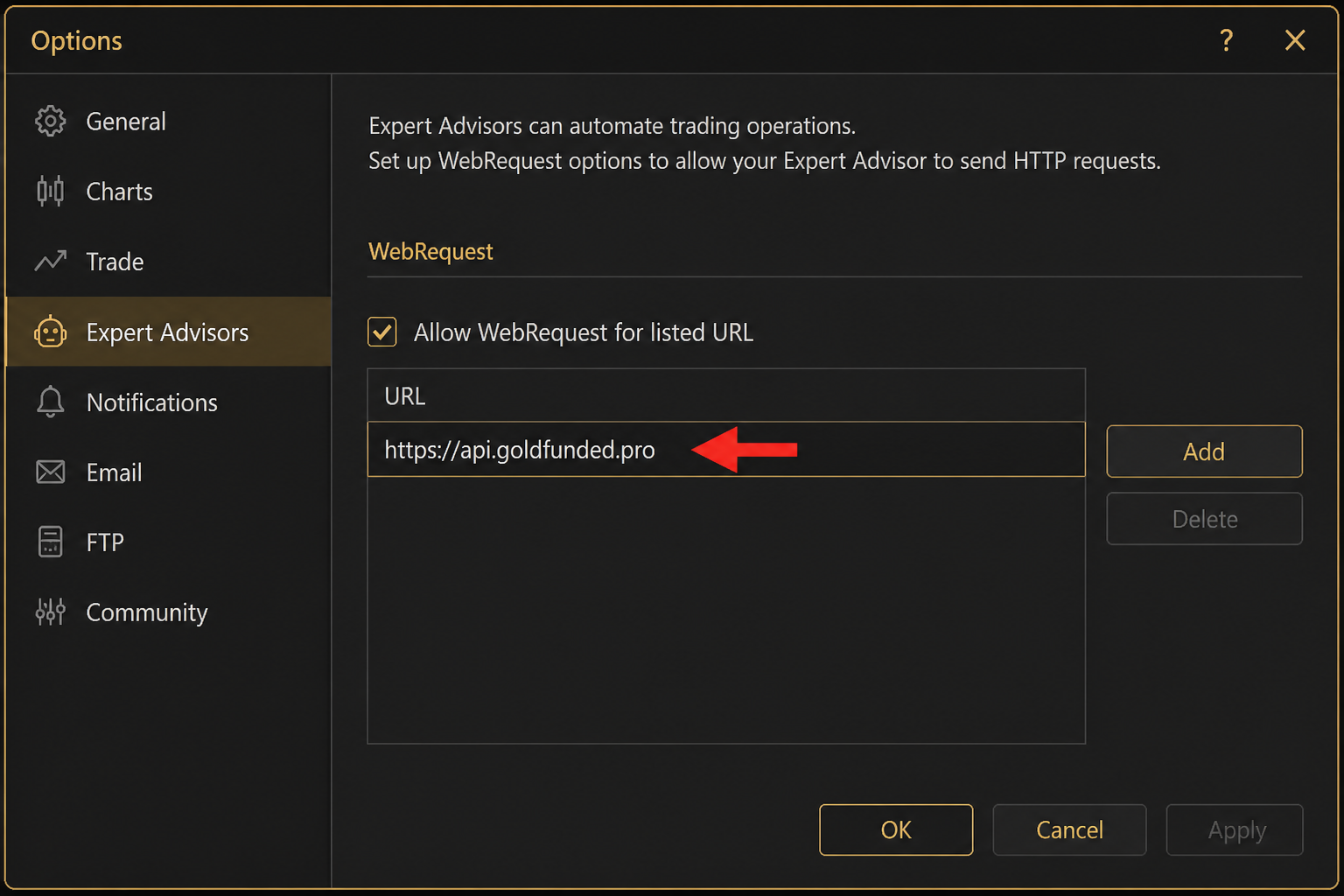1344x896 pixels.
Task: Open the Notifications settings
Action: coord(169,402)
